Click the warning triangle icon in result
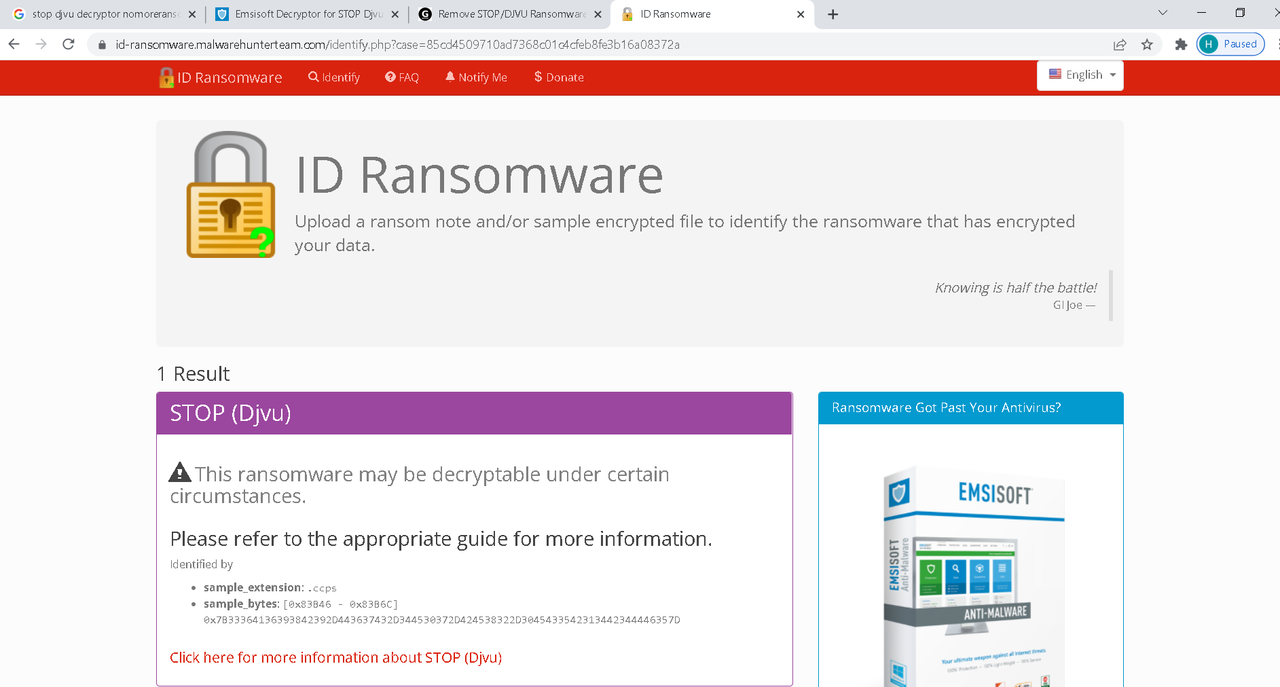 point(180,472)
